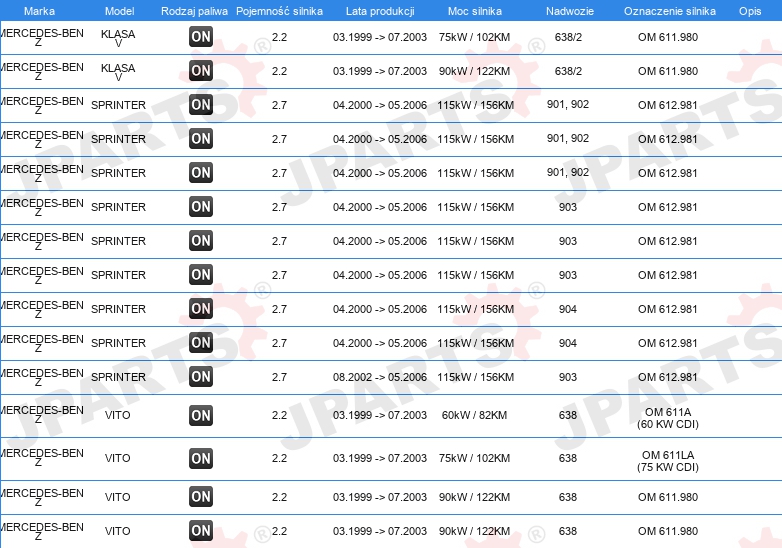Select '115kW / 156KM' in the 08.2002 row
Screen dimensions: 782x548
click(475, 377)
